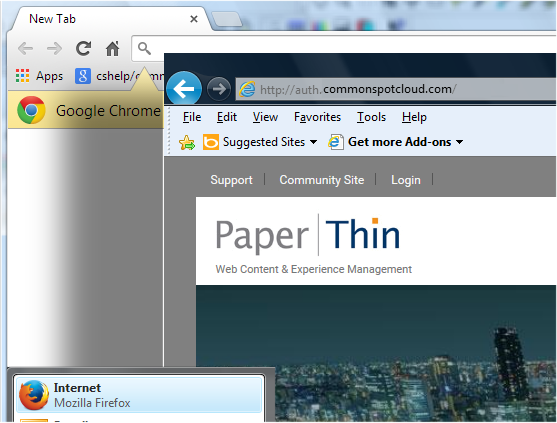Screen dimensions: 557x423
Task: Click the Web Content & Experience Management tagline
Action: point(314,269)
